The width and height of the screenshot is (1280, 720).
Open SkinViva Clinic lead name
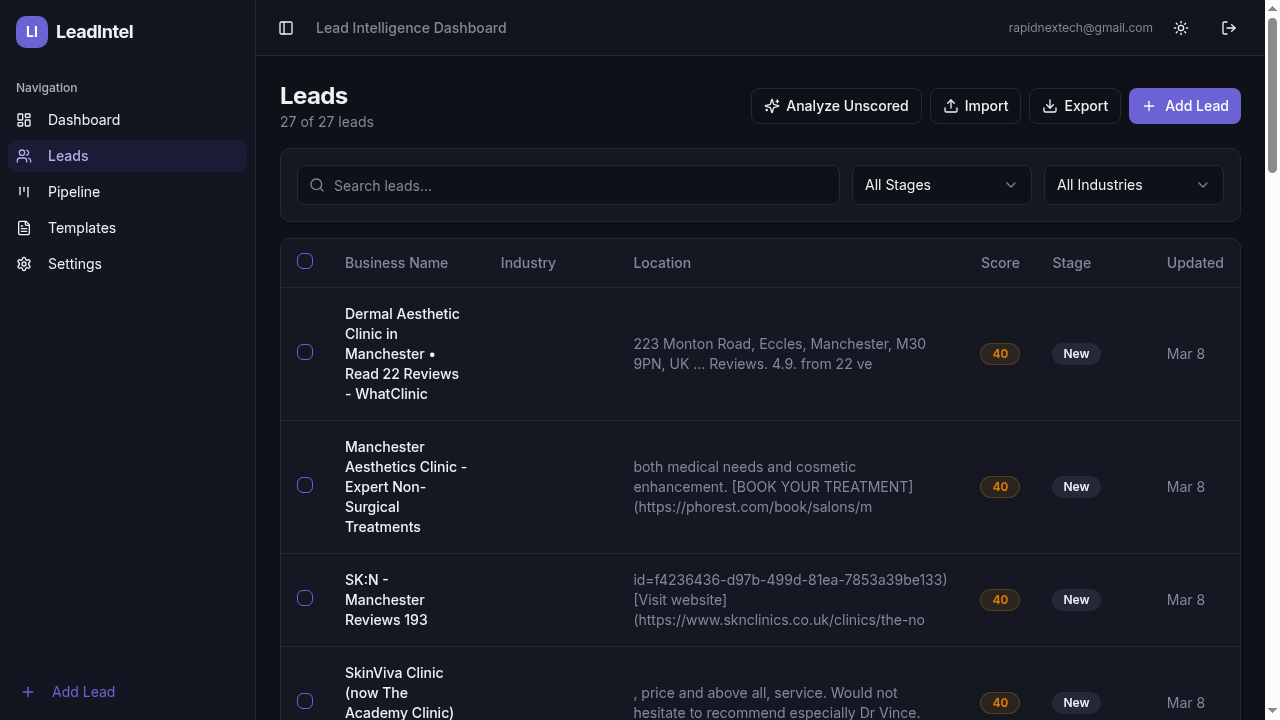pyautogui.click(x=399, y=693)
